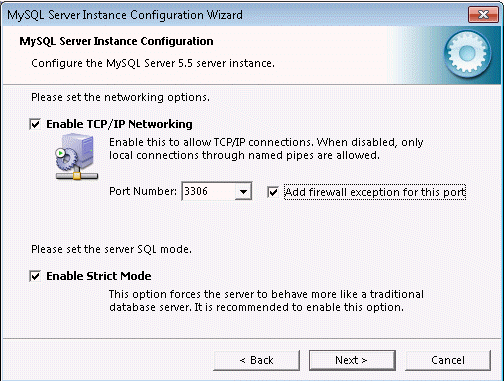Click the strict mode recommendation description
Screen dimensions: 504x381
click(266, 301)
